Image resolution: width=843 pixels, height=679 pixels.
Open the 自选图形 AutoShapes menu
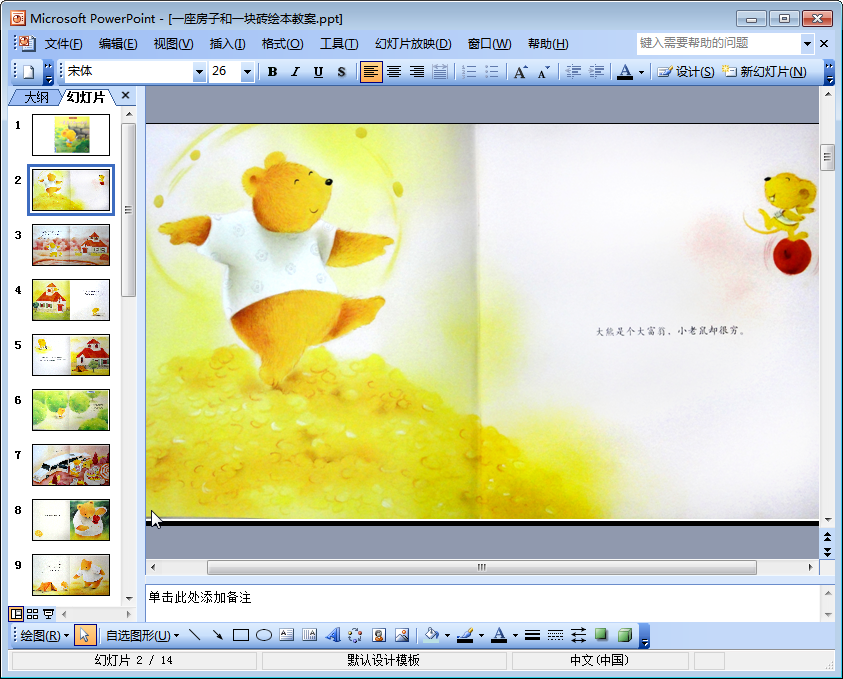(x=142, y=635)
